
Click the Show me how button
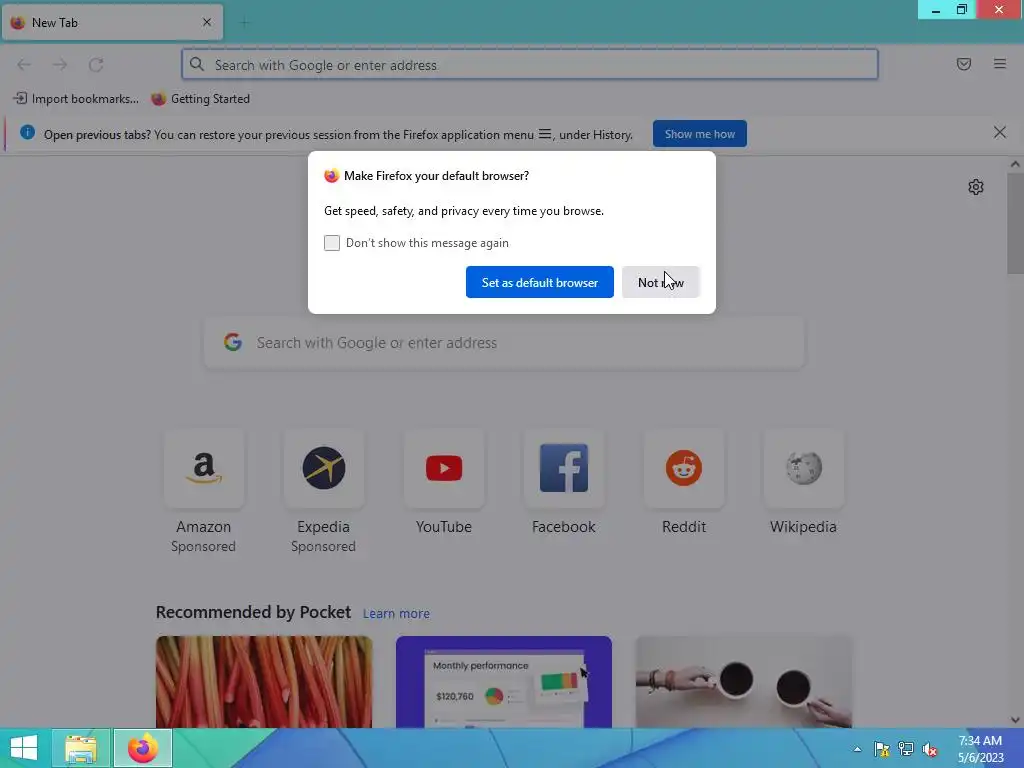699,134
